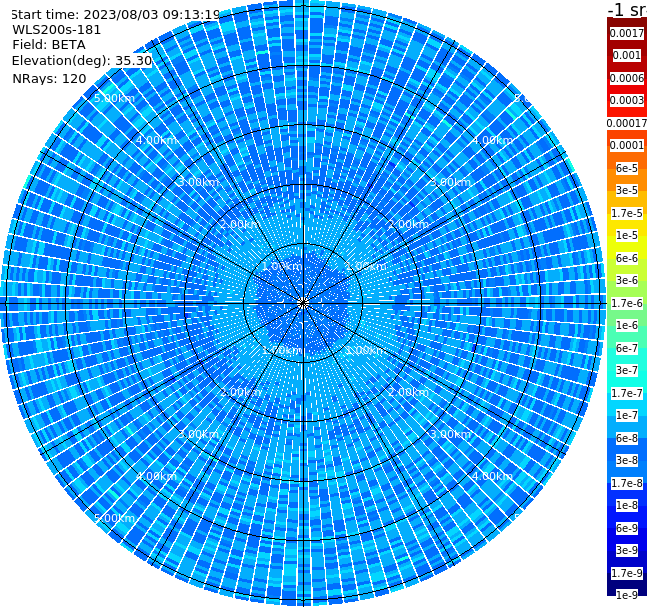
Task: Pick the 3e-6 colorbar value
Action: [627, 280]
